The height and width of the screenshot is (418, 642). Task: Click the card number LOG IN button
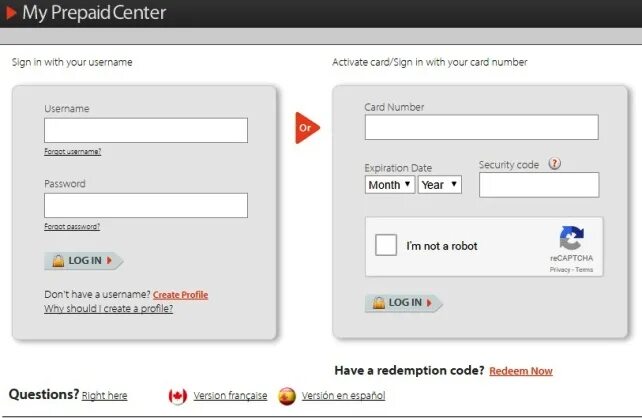point(404,303)
